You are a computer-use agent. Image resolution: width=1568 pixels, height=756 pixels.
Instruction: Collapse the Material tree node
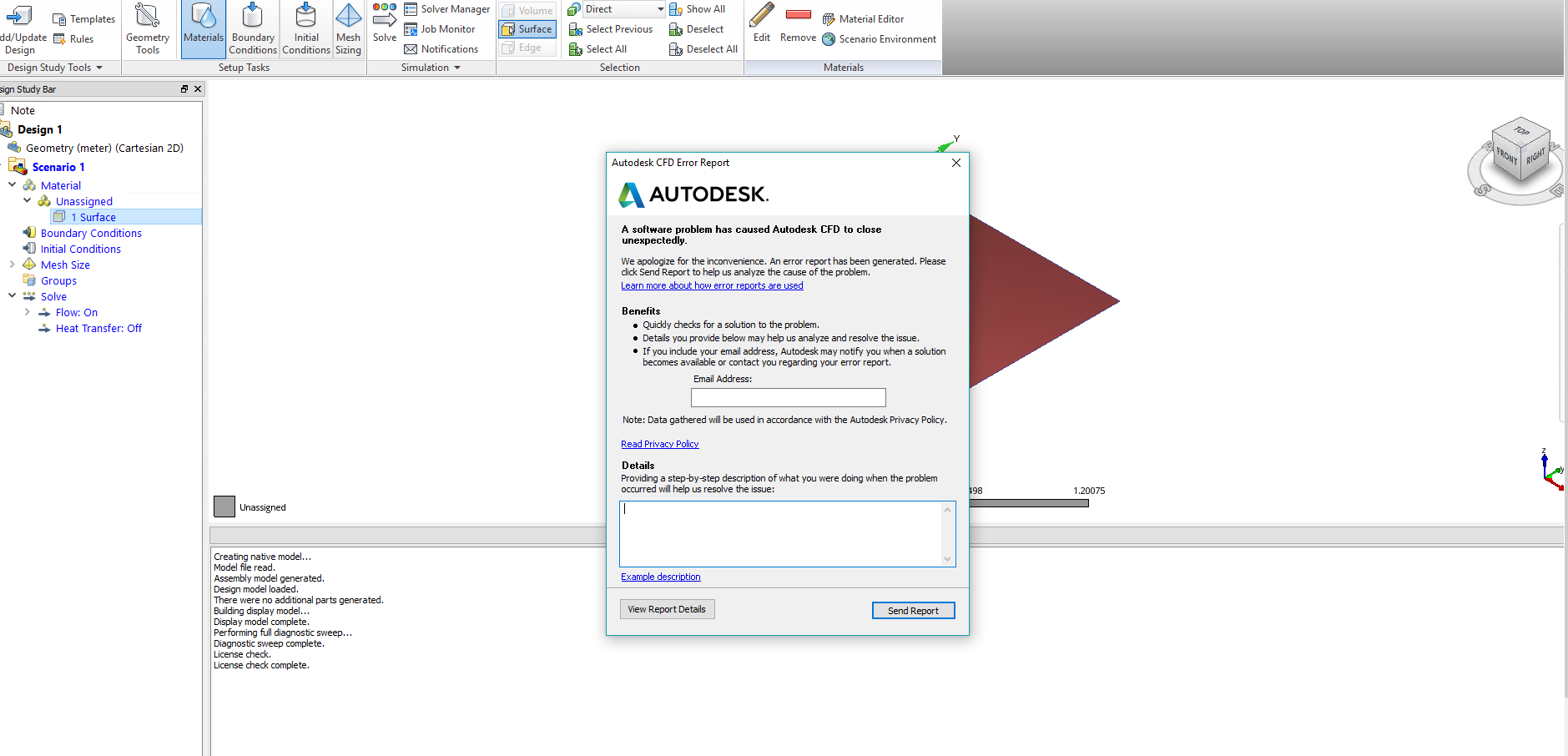coord(13,185)
